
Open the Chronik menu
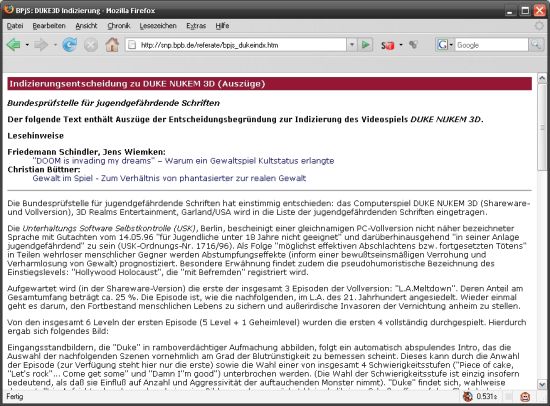pyautogui.click(x=119, y=26)
